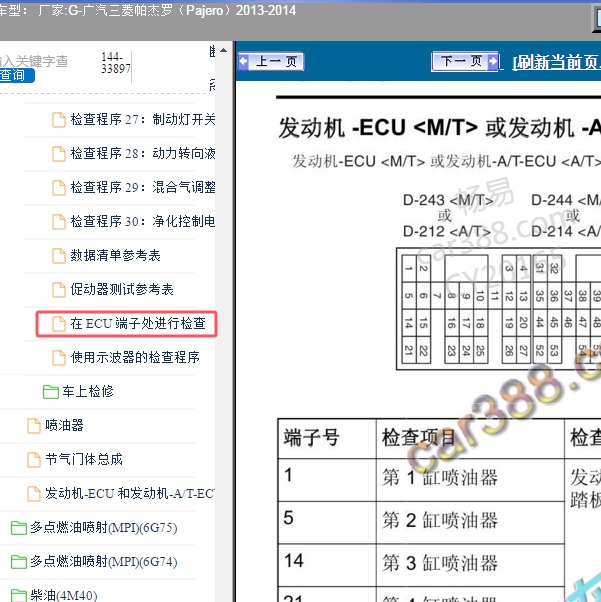The height and width of the screenshot is (602, 601).
Task: Expand the 柴油(4M40) folder
Action: (x=64, y=595)
